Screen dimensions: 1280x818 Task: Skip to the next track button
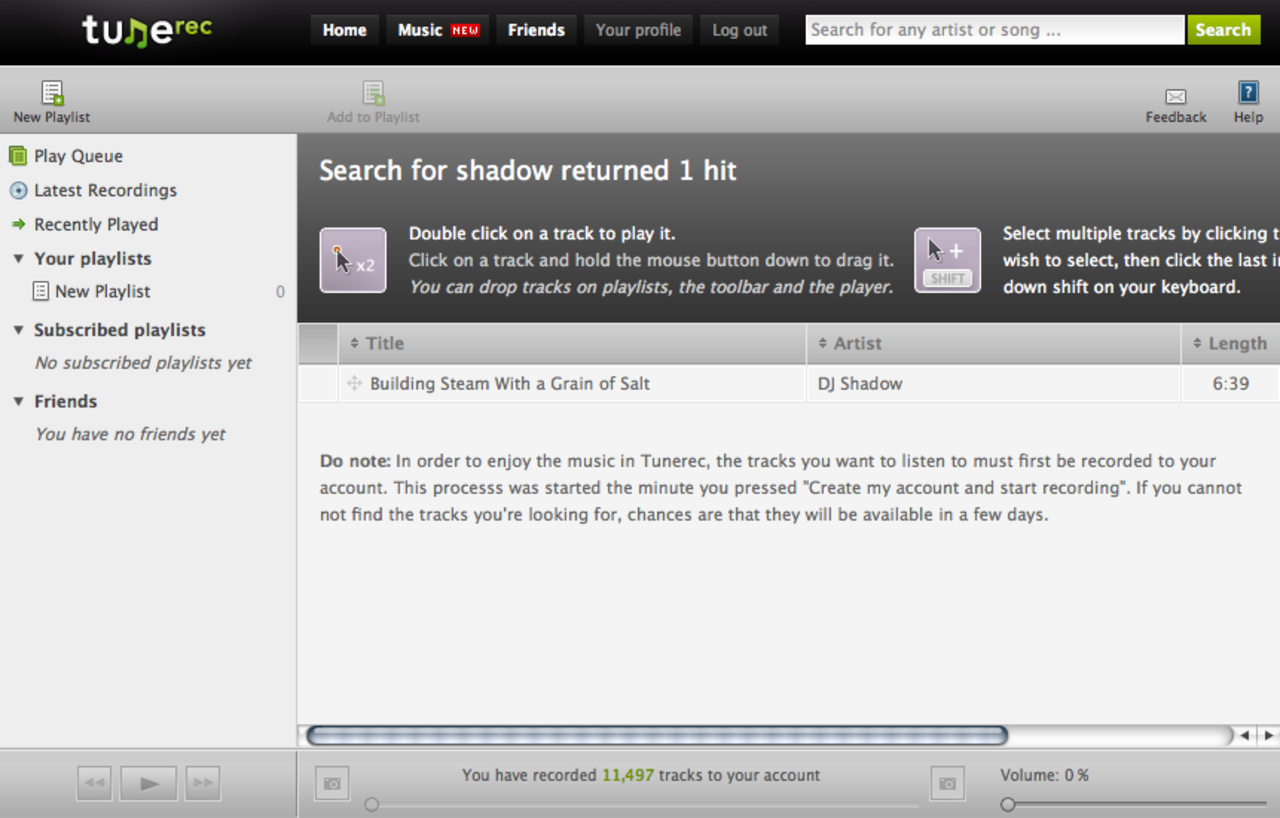[203, 783]
